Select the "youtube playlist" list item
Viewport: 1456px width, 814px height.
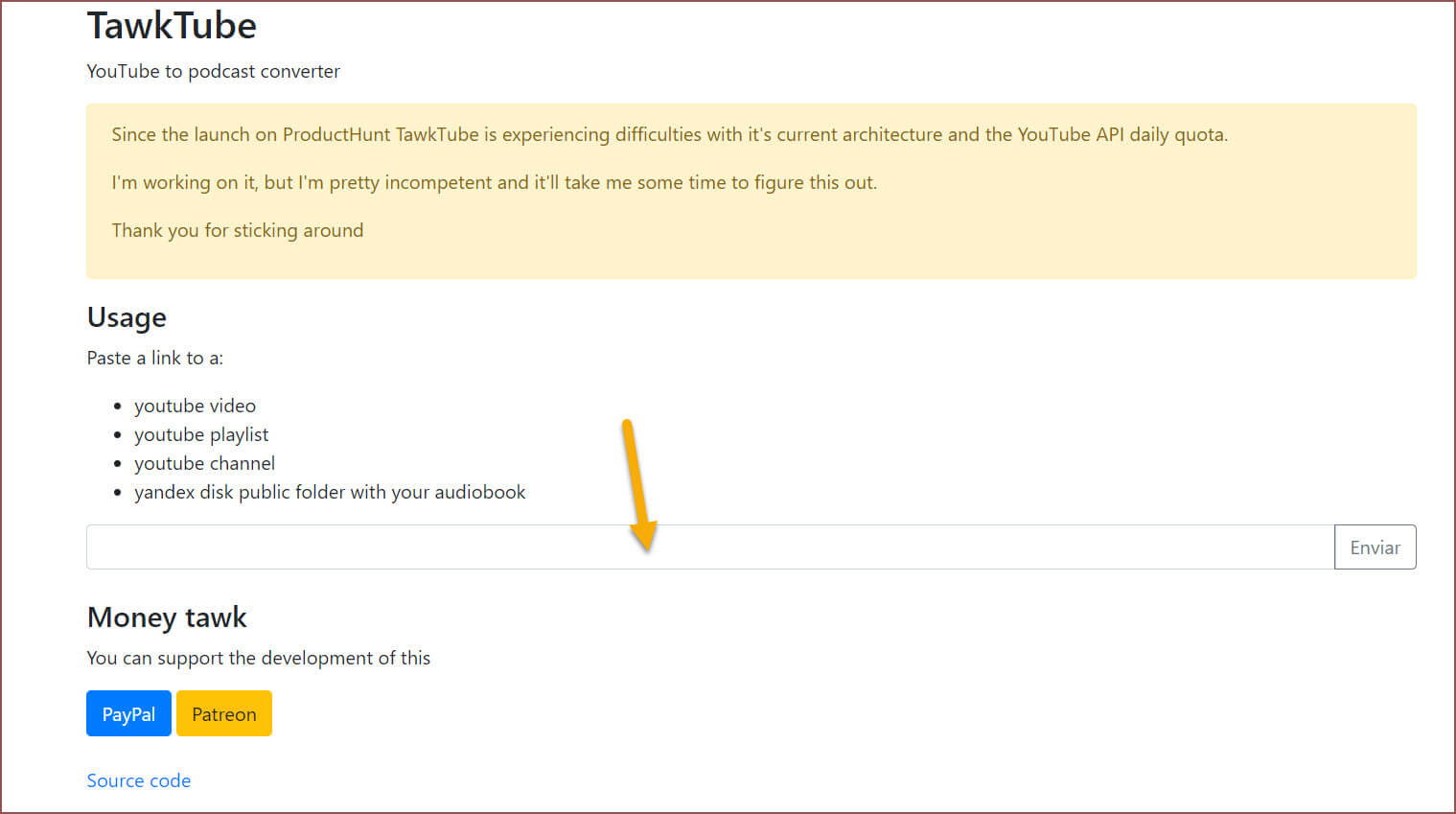[x=201, y=434]
